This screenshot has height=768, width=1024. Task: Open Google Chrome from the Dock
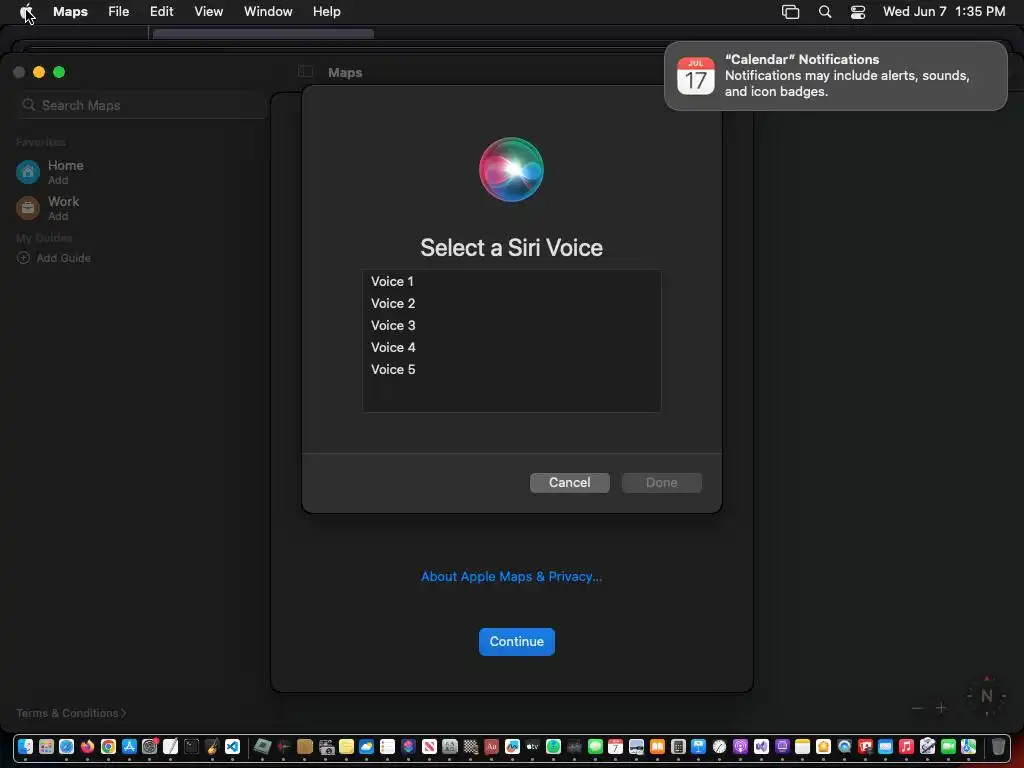pyautogui.click(x=108, y=746)
